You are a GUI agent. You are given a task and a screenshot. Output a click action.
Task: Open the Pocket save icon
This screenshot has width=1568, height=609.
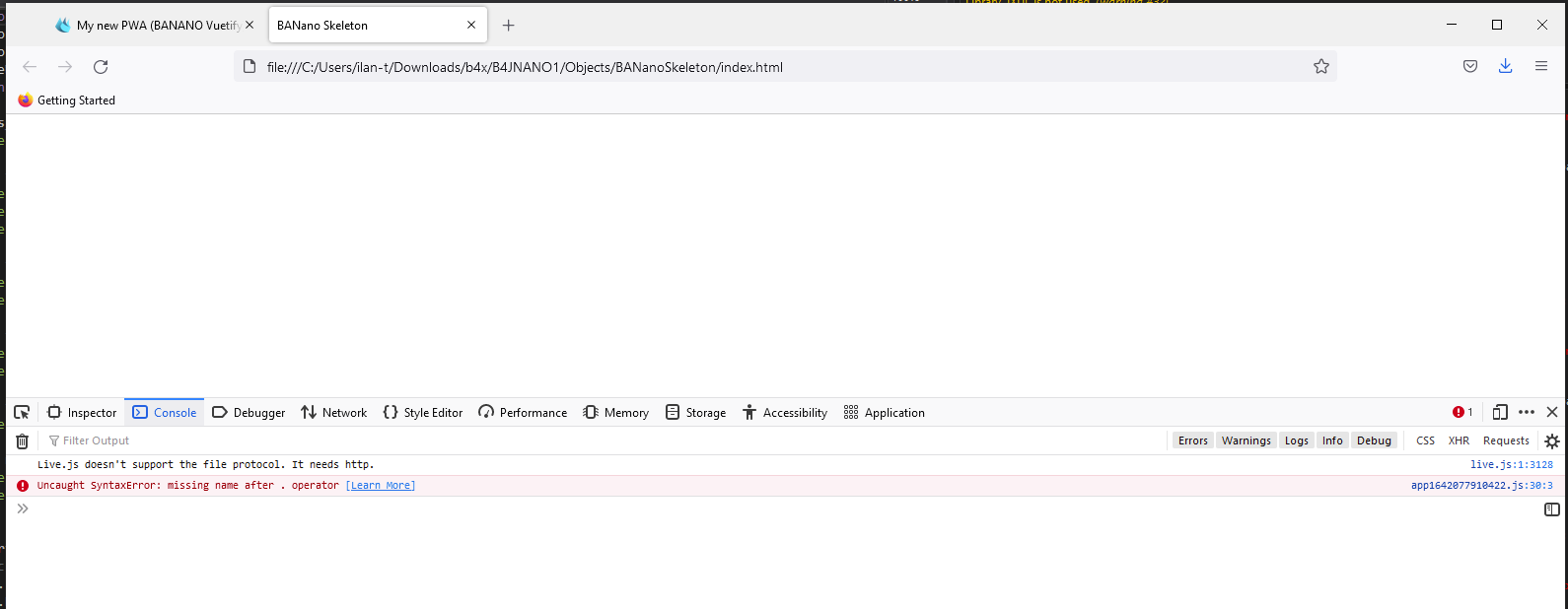[x=1470, y=67]
